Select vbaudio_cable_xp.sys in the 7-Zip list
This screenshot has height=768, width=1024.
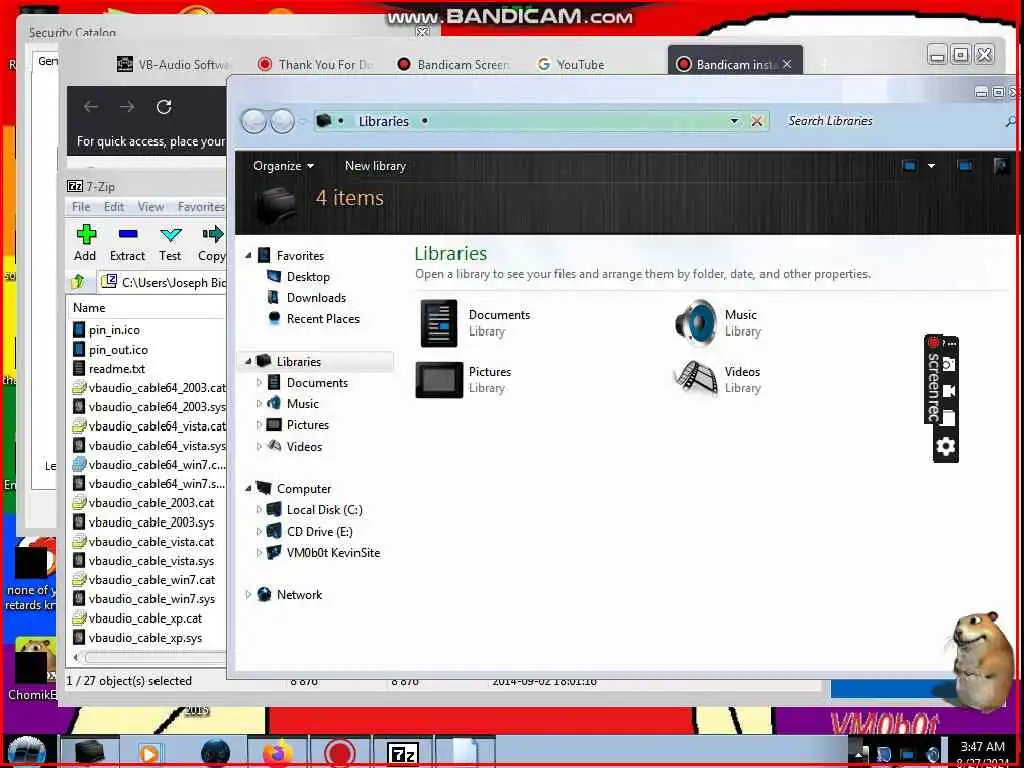click(x=145, y=637)
